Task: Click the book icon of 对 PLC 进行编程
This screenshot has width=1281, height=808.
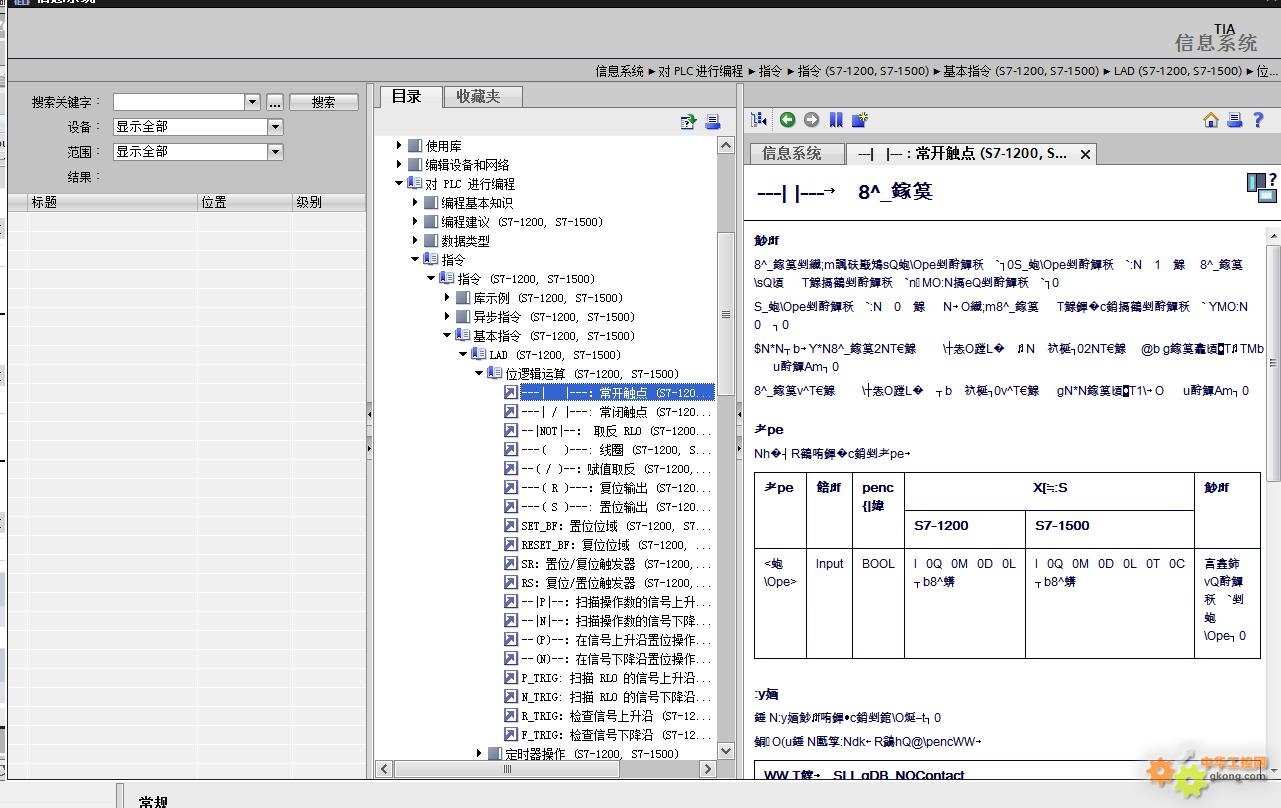Action: (x=415, y=184)
